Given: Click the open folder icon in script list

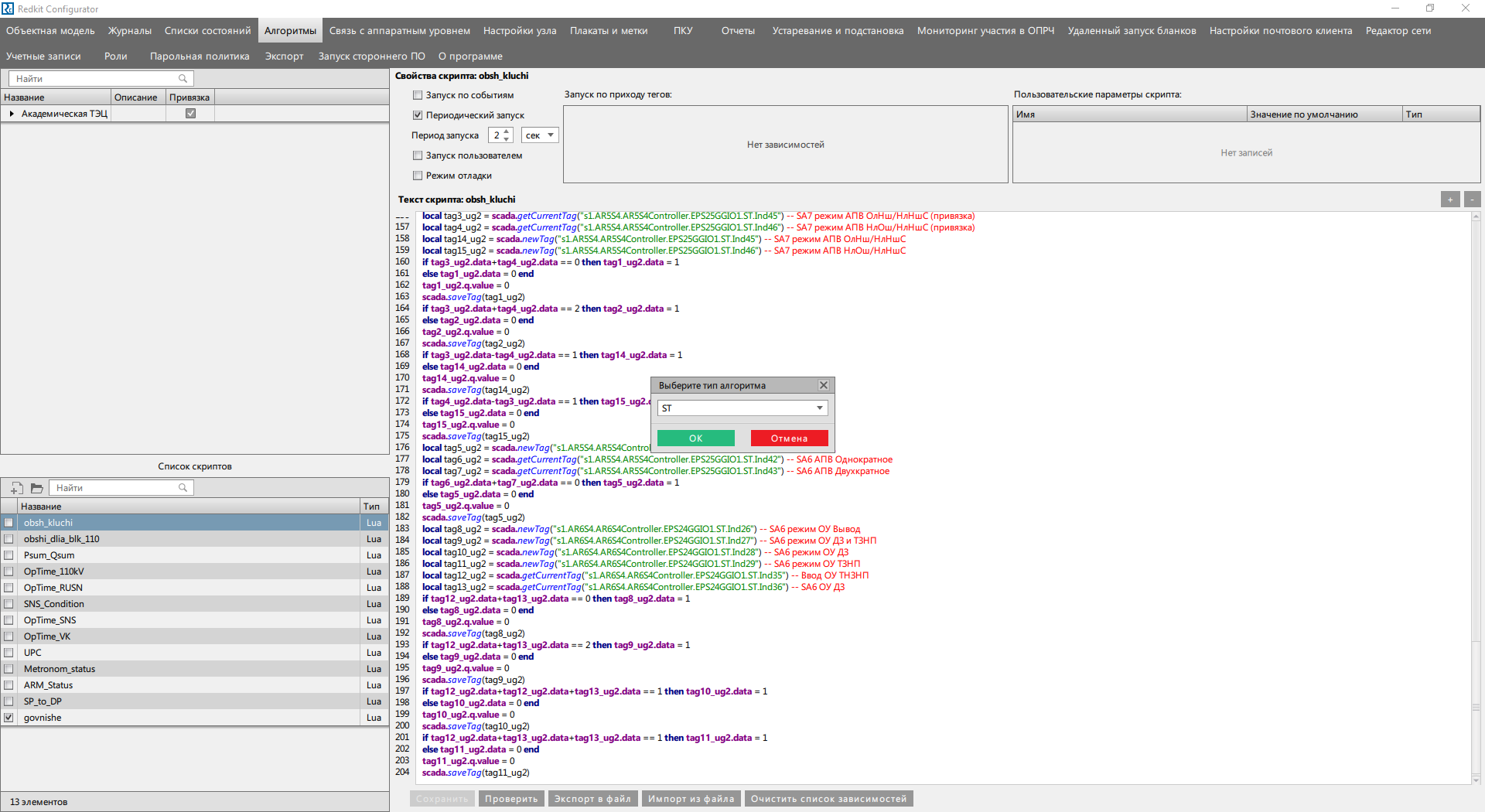Looking at the screenshot, I should pyautogui.click(x=36, y=488).
